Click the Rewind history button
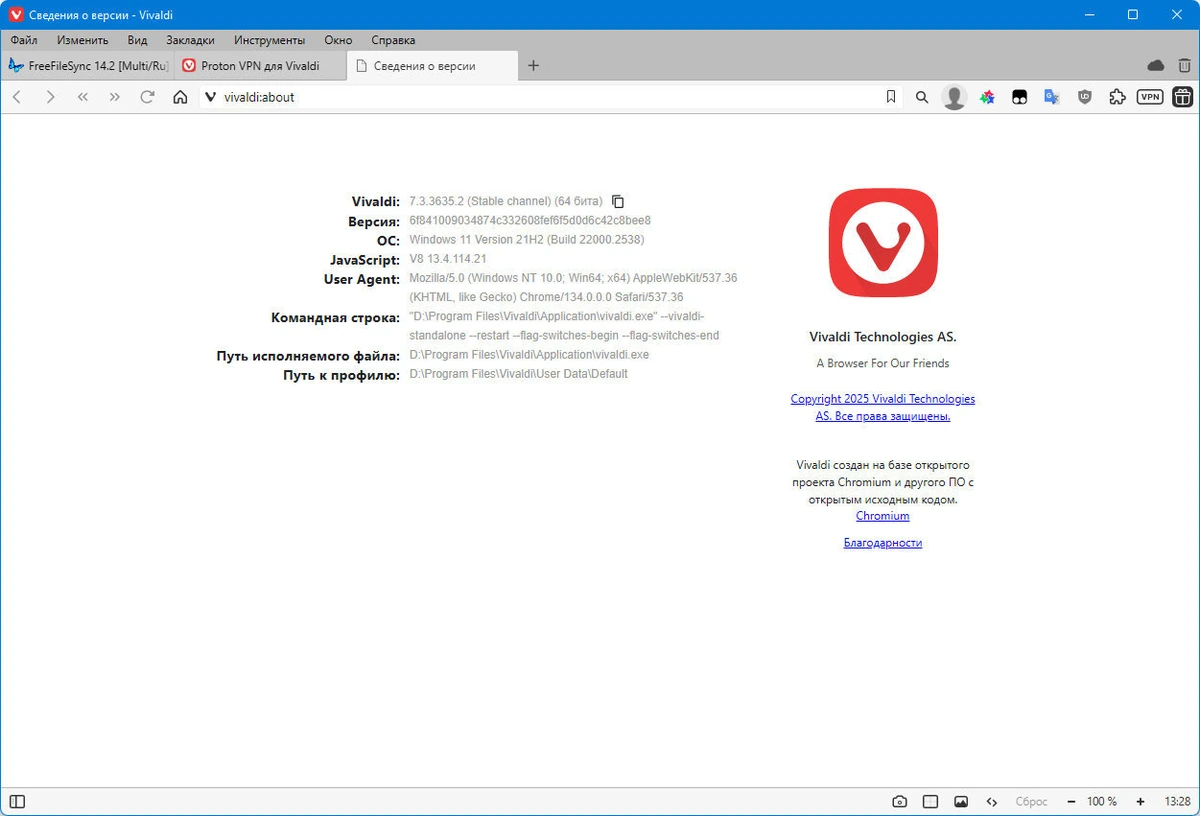Viewport: 1200px width, 816px height. pyautogui.click(x=83, y=97)
